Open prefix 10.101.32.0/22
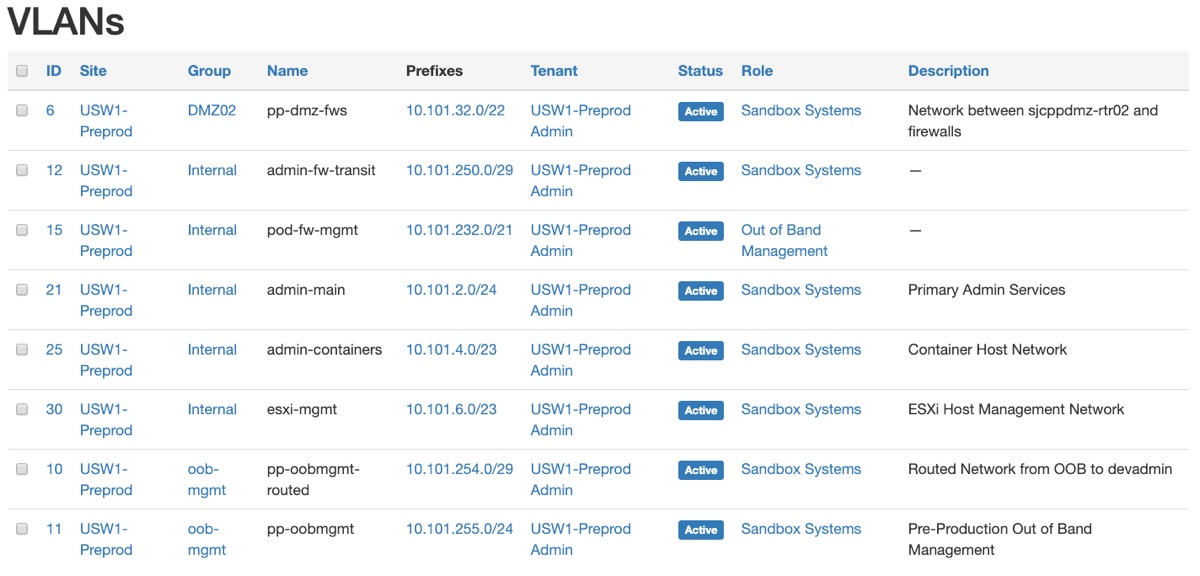This screenshot has height=576, width=1200. [x=455, y=111]
